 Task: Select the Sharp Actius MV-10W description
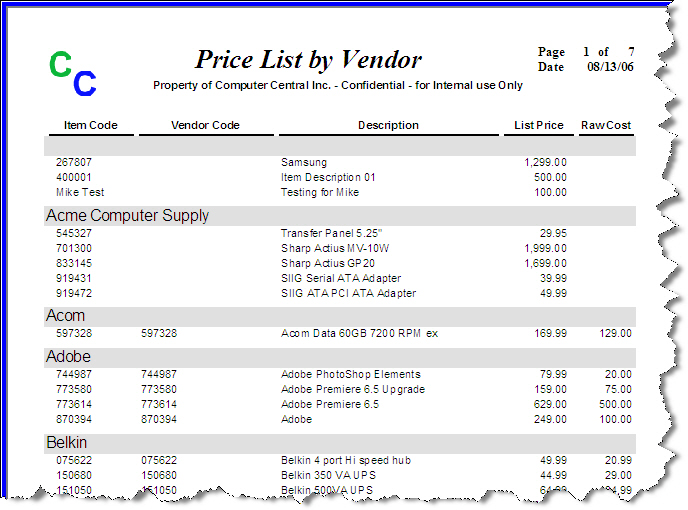pos(337,248)
